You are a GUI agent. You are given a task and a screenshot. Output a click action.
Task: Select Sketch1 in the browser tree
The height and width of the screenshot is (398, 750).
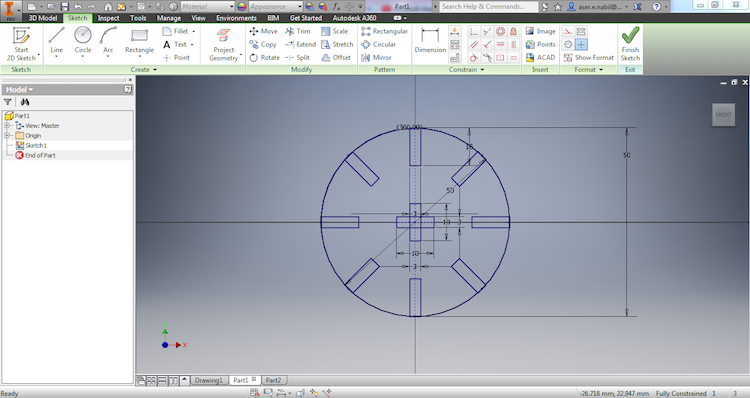coord(36,145)
